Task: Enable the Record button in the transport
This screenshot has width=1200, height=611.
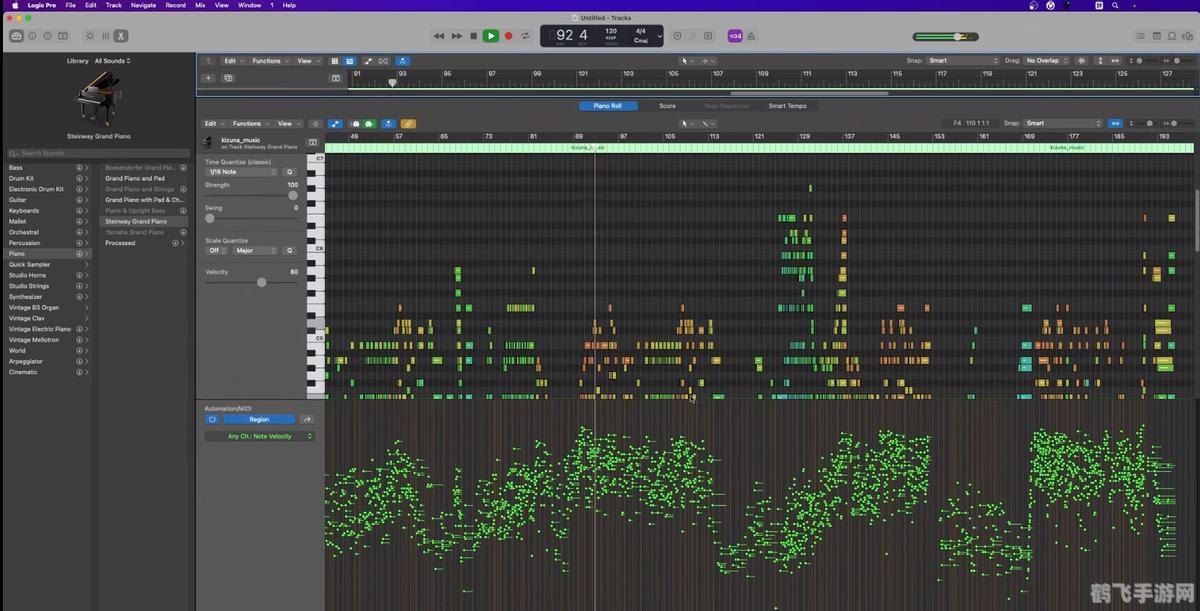Action: [x=509, y=35]
